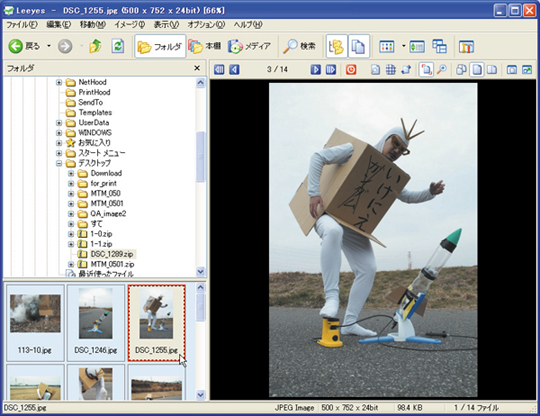Toggle the thumbnail pane icon
Screen dimensions: 540x416
point(359,46)
